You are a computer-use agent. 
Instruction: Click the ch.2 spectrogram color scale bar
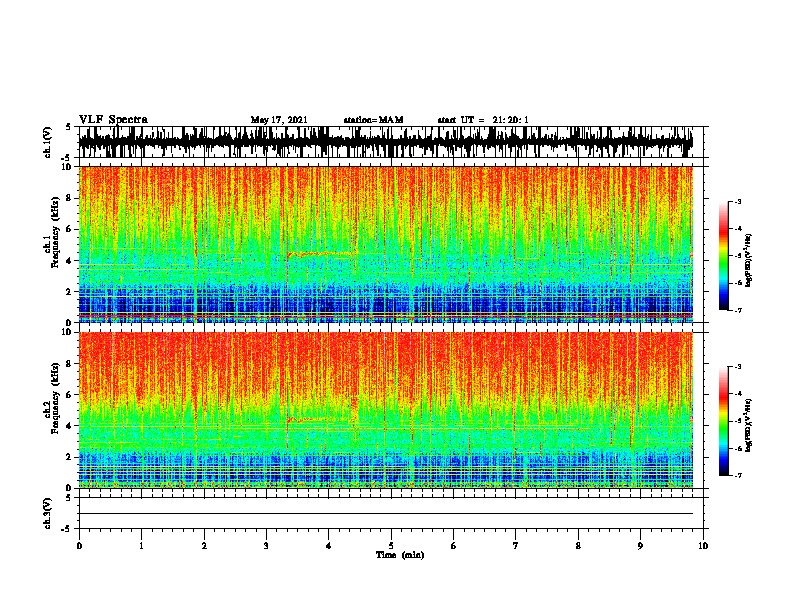point(723,421)
